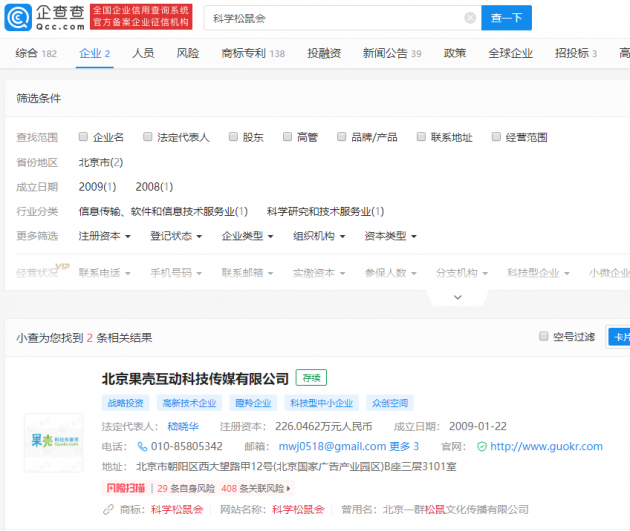Tick the 高管 checkbox
Screen dimensions: 630x531
pos(287,137)
